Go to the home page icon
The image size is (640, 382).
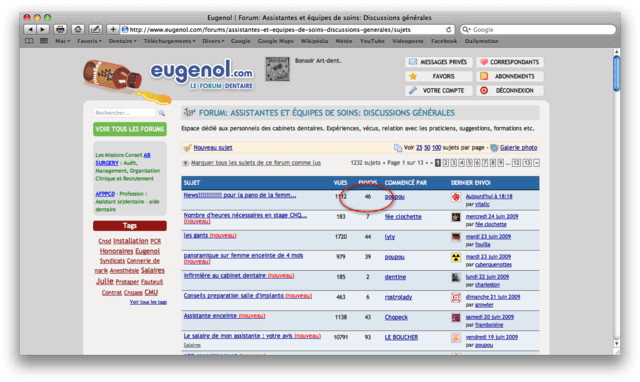click(x=78, y=29)
